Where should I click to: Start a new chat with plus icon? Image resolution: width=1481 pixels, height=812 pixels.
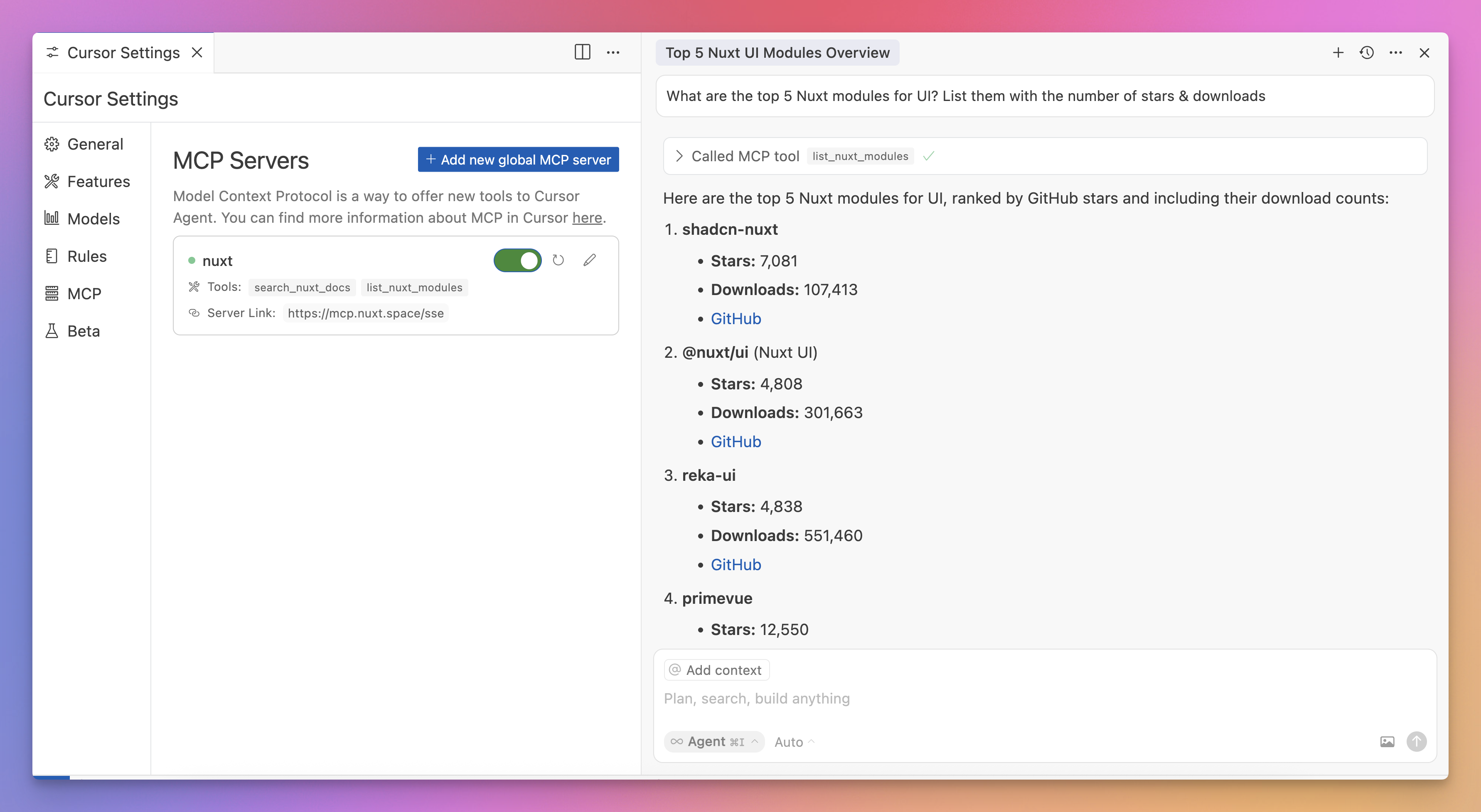point(1338,53)
